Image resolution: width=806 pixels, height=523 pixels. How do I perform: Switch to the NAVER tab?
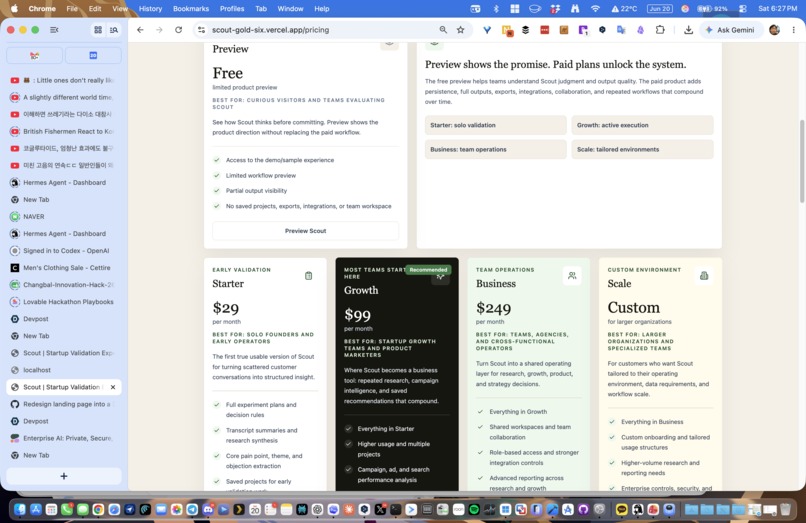click(x=64, y=217)
